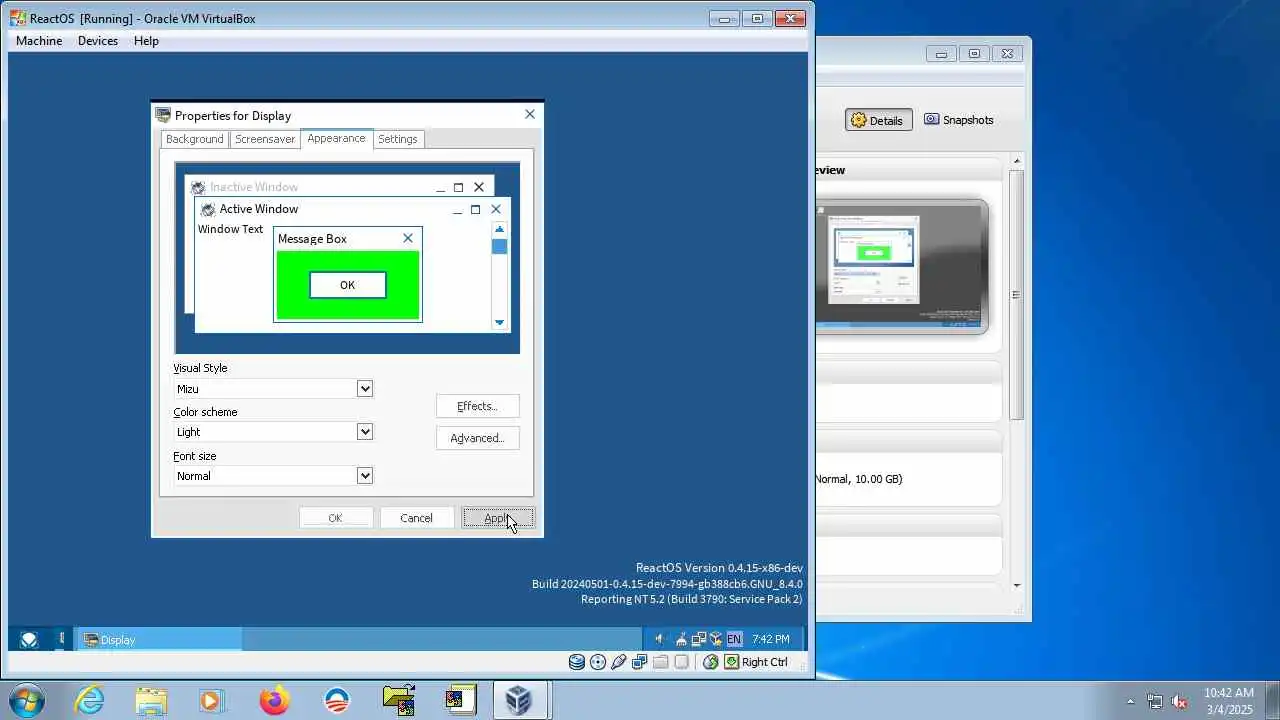Click the puzzle notepad taskbar icon
This screenshot has height=720, width=1280.
pos(461,700)
